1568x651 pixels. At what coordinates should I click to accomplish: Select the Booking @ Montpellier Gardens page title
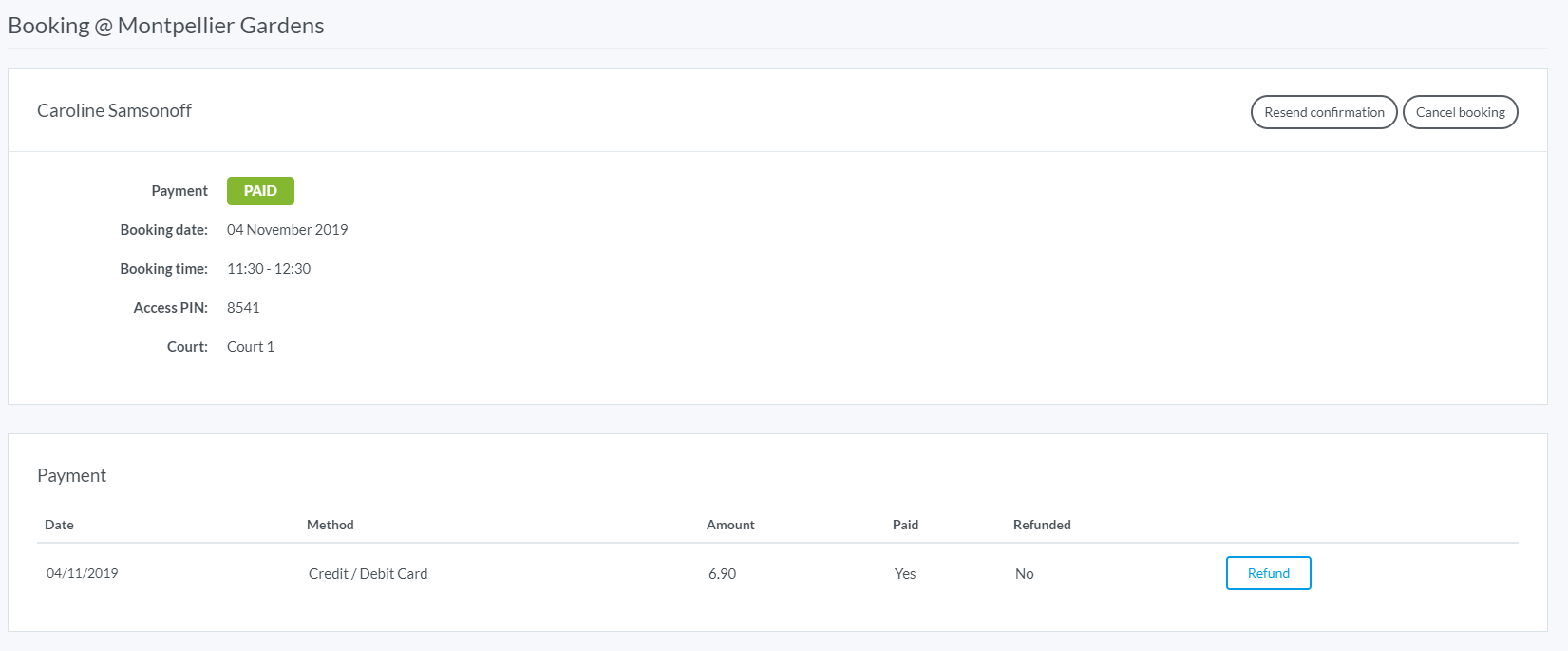tap(166, 26)
